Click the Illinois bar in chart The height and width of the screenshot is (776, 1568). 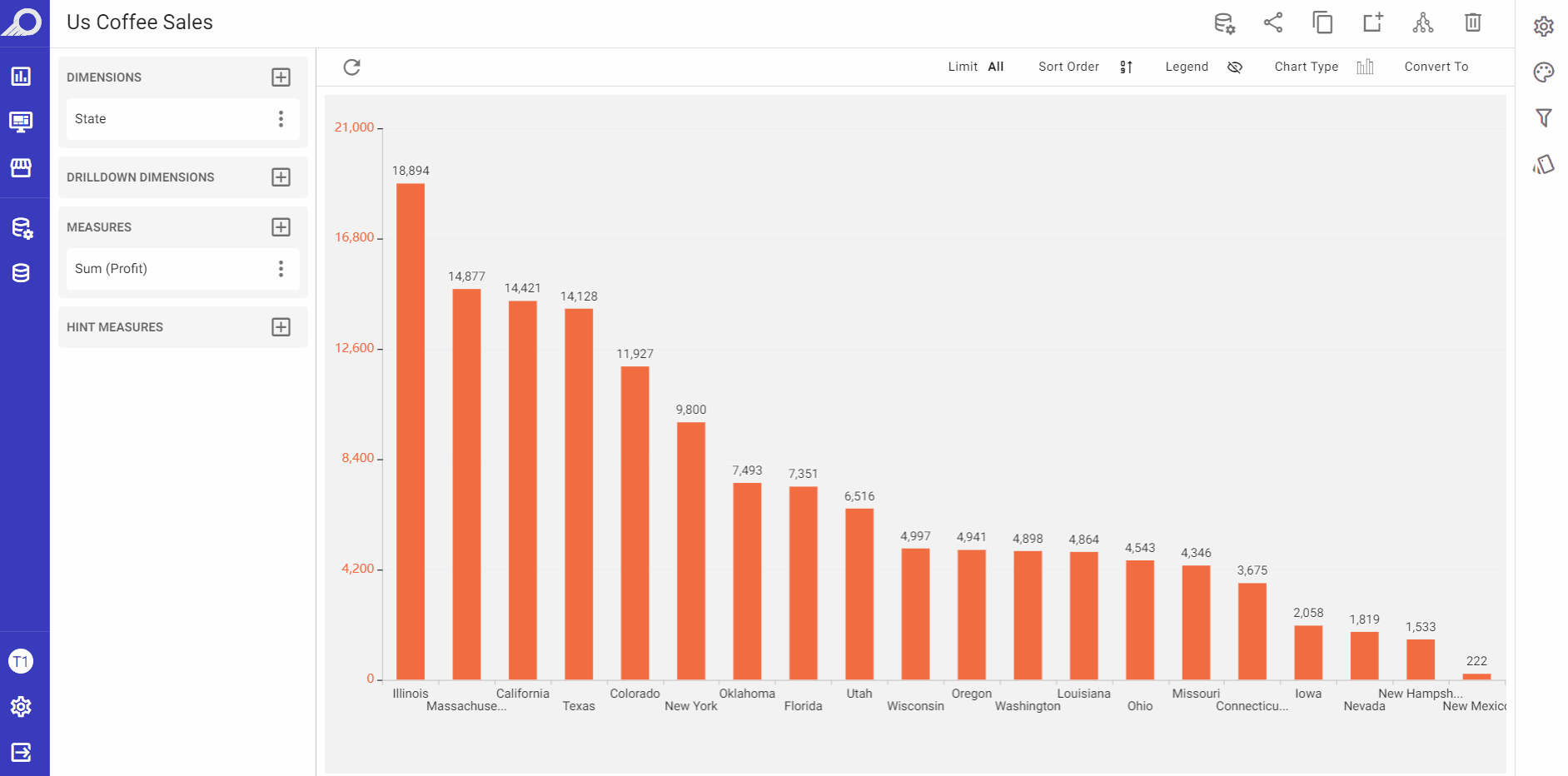tap(411, 431)
